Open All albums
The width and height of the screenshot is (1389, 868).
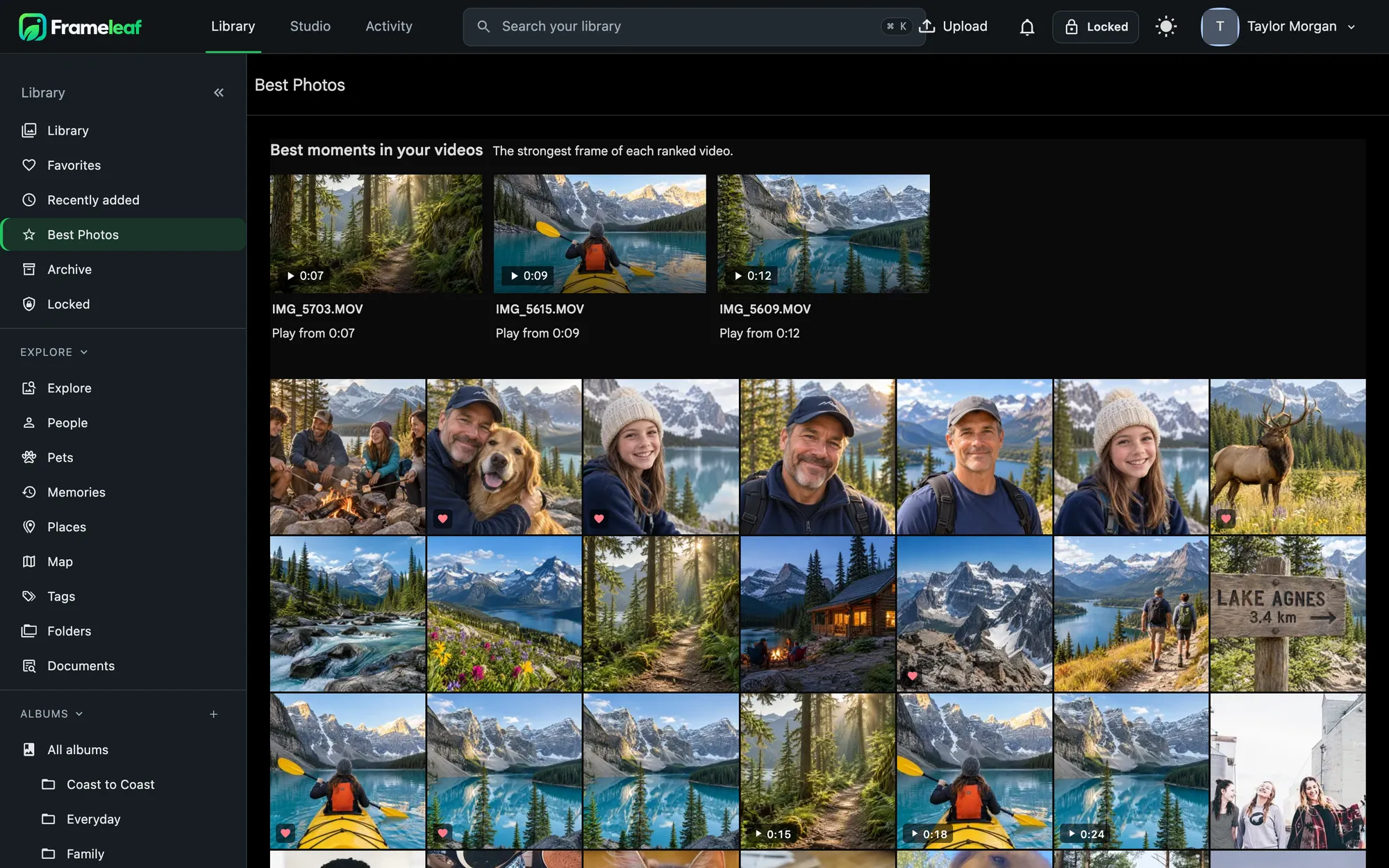coord(123,750)
